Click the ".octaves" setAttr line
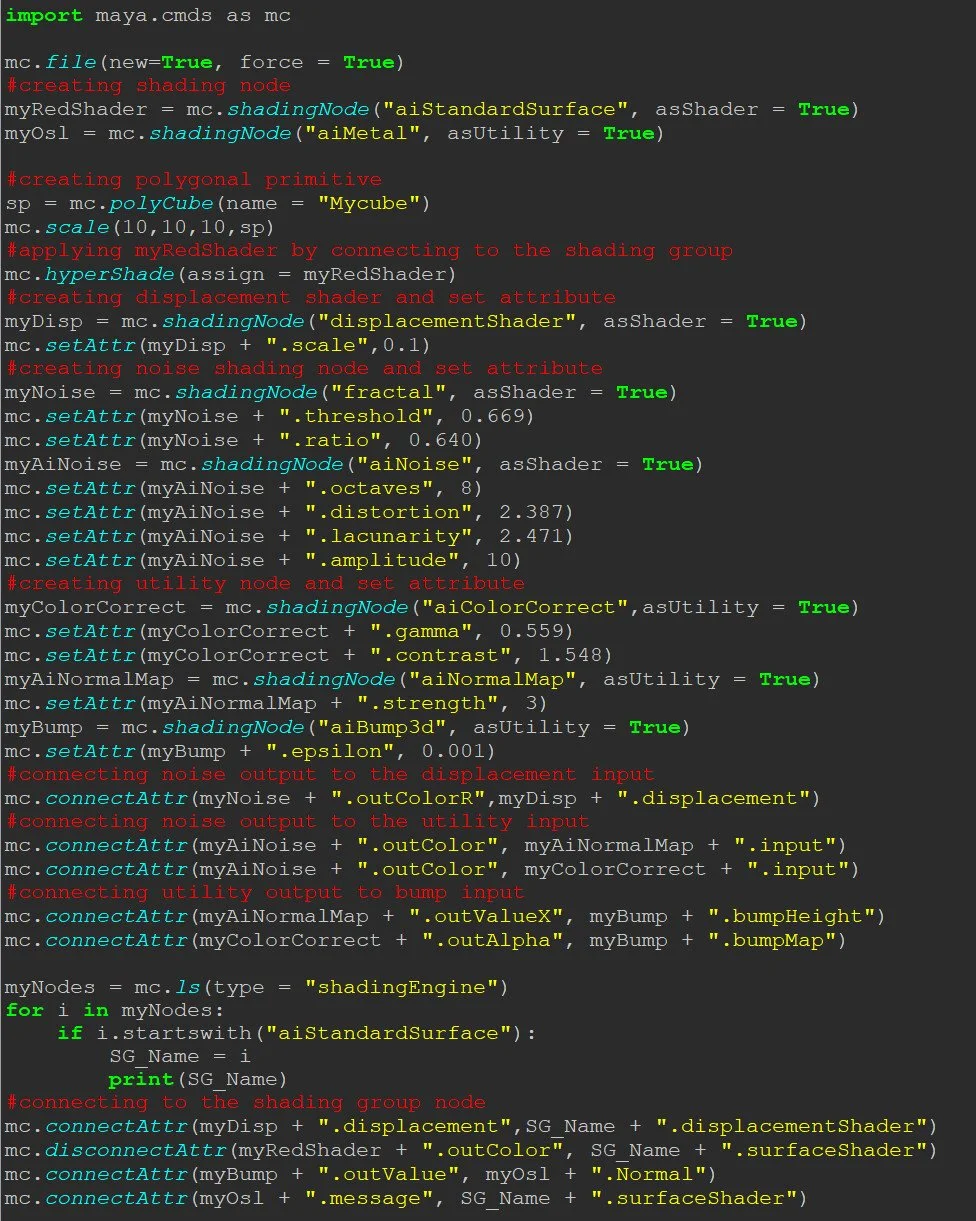Screen dimensions: 976x1221 coord(244,488)
